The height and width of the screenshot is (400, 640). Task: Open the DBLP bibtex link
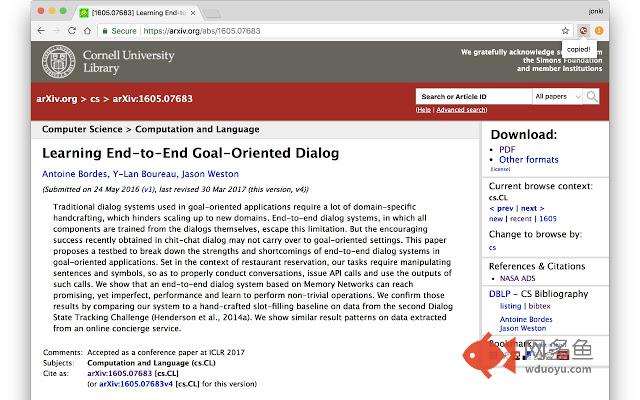pyautogui.click(x=540, y=306)
